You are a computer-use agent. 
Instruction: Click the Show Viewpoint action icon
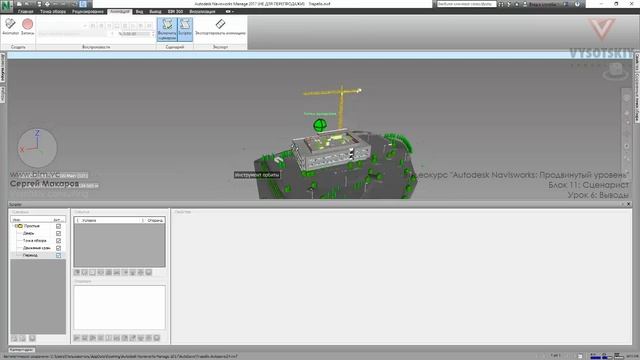[93, 338]
